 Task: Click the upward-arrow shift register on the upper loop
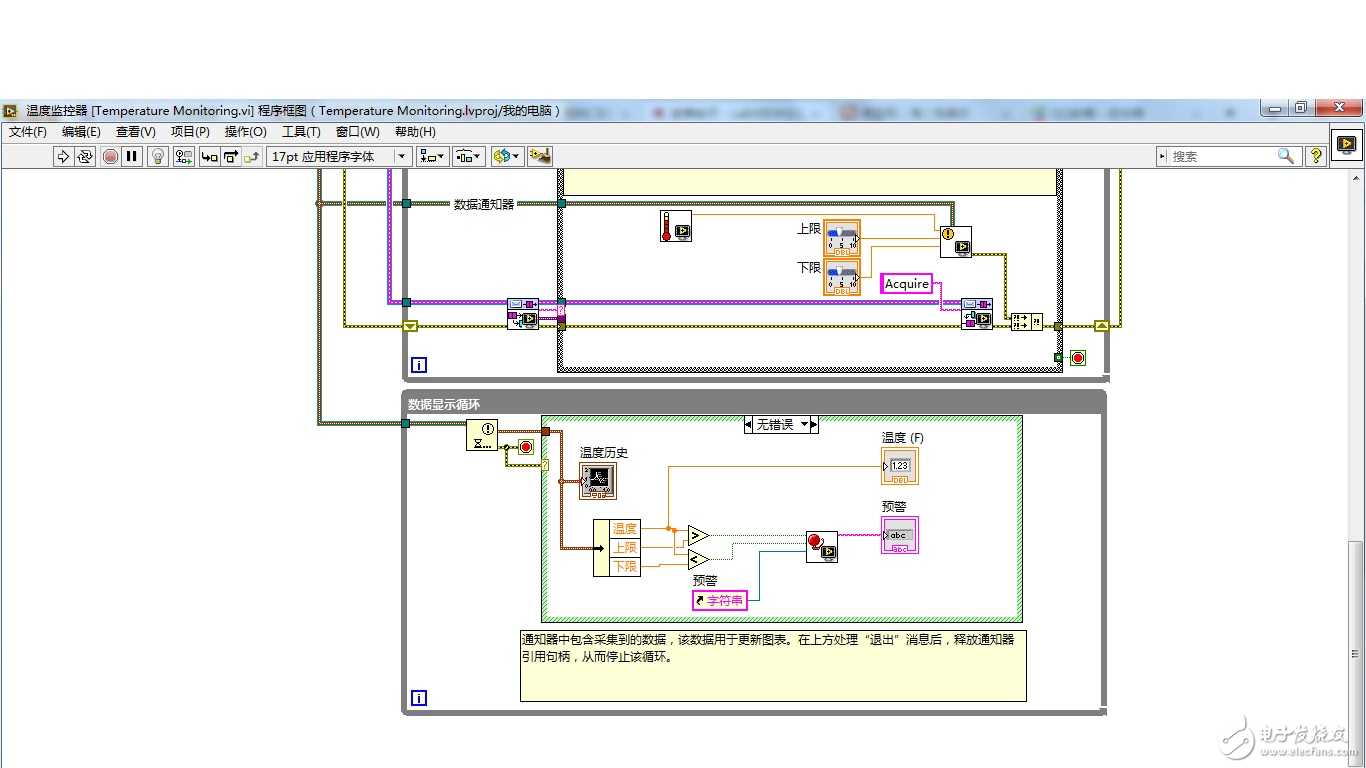coord(1102,326)
